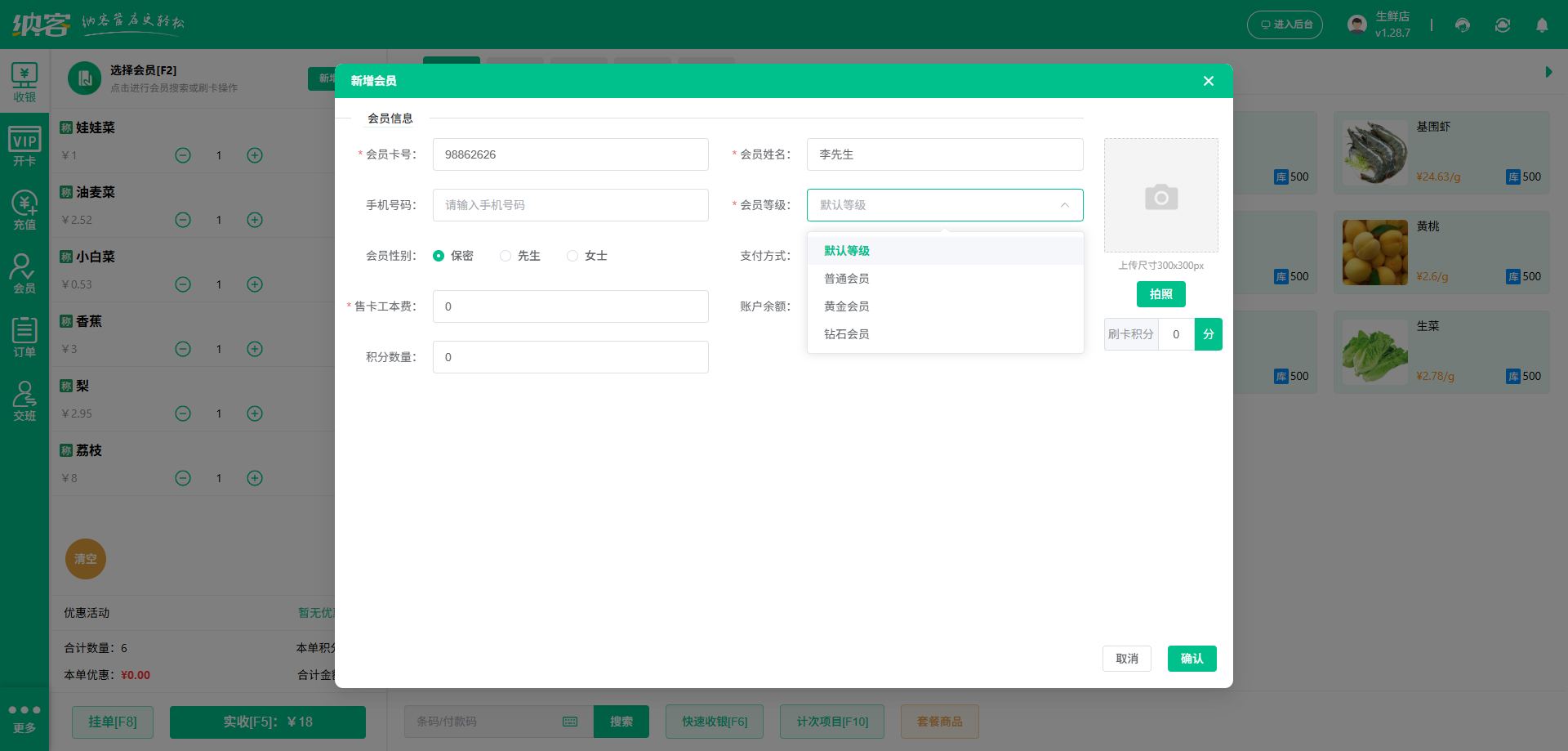Decrease quantity of 荔枝

click(183, 478)
